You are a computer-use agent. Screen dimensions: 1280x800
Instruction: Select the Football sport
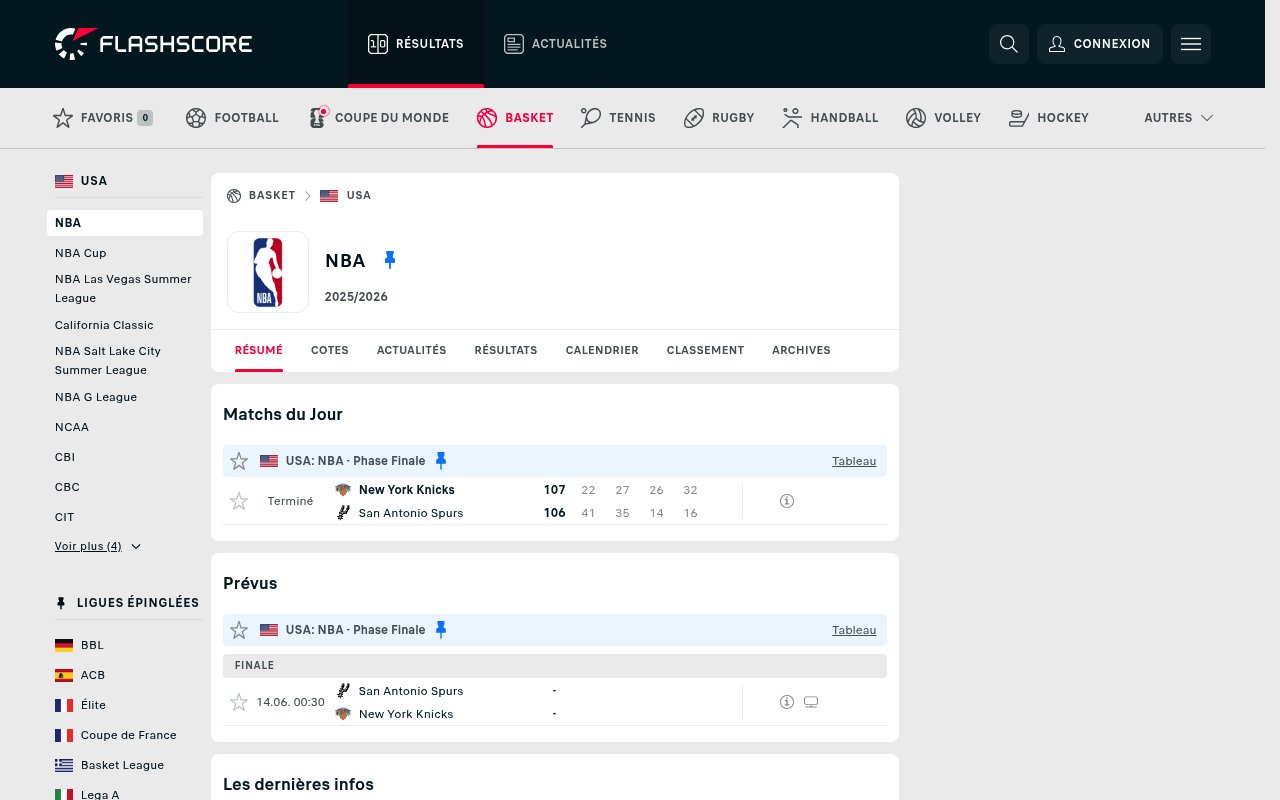pyautogui.click(x=232, y=118)
